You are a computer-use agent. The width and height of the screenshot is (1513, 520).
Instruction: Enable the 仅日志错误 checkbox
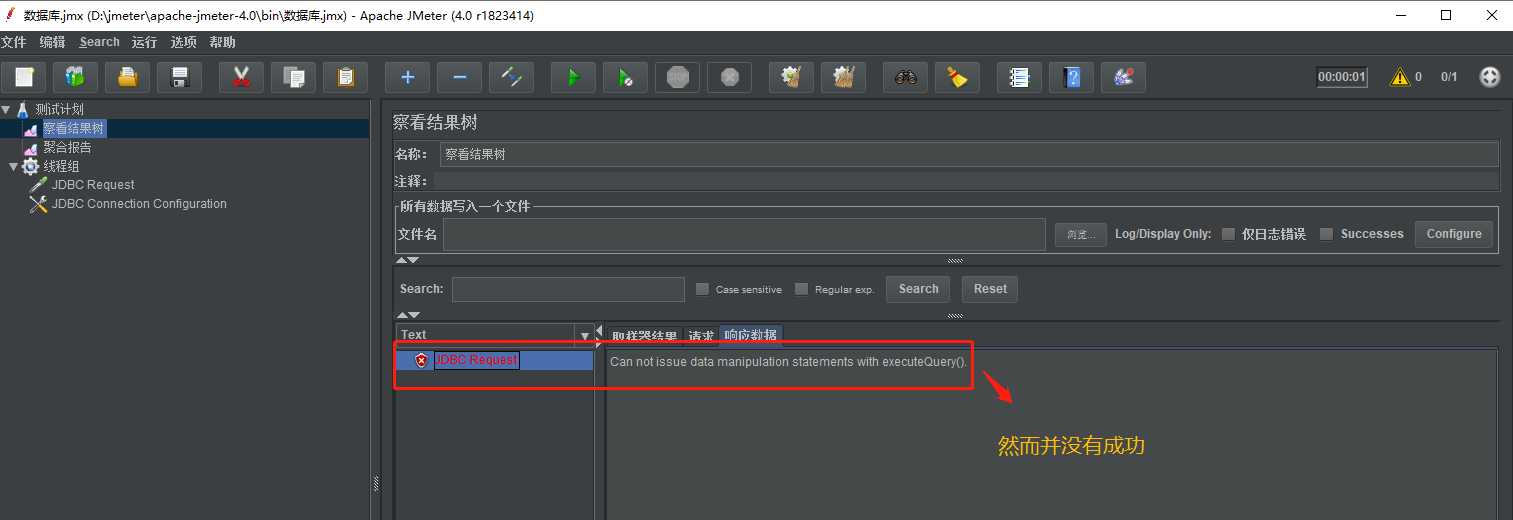pyautogui.click(x=1228, y=234)
